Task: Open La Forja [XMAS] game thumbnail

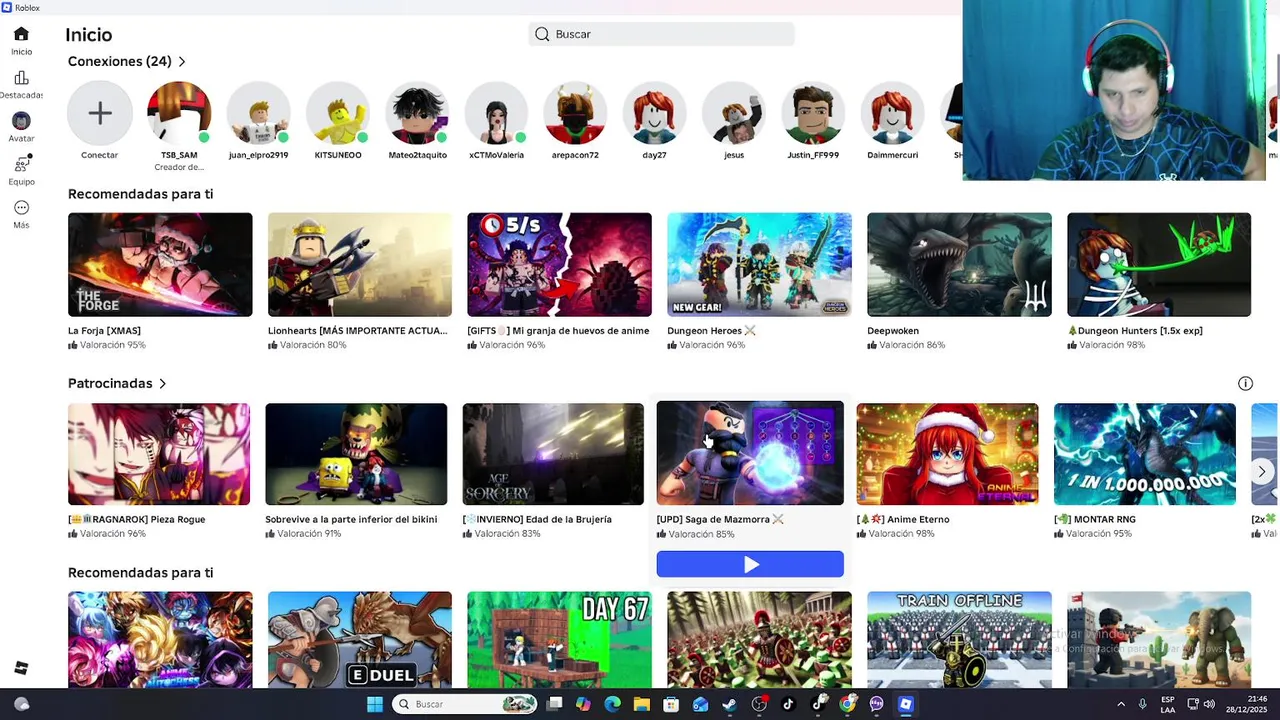Action: 160,264
